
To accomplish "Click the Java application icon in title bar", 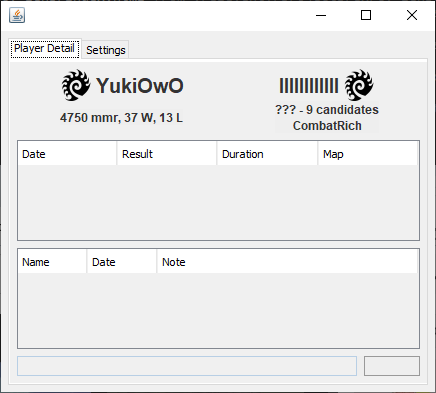I will [x=17, y=15].
